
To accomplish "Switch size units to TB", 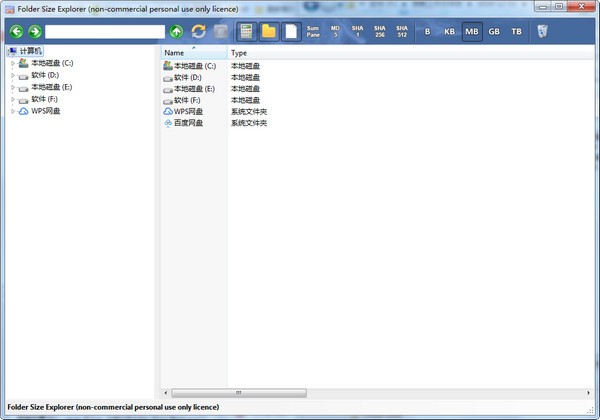I will click(x=517, y=31).
